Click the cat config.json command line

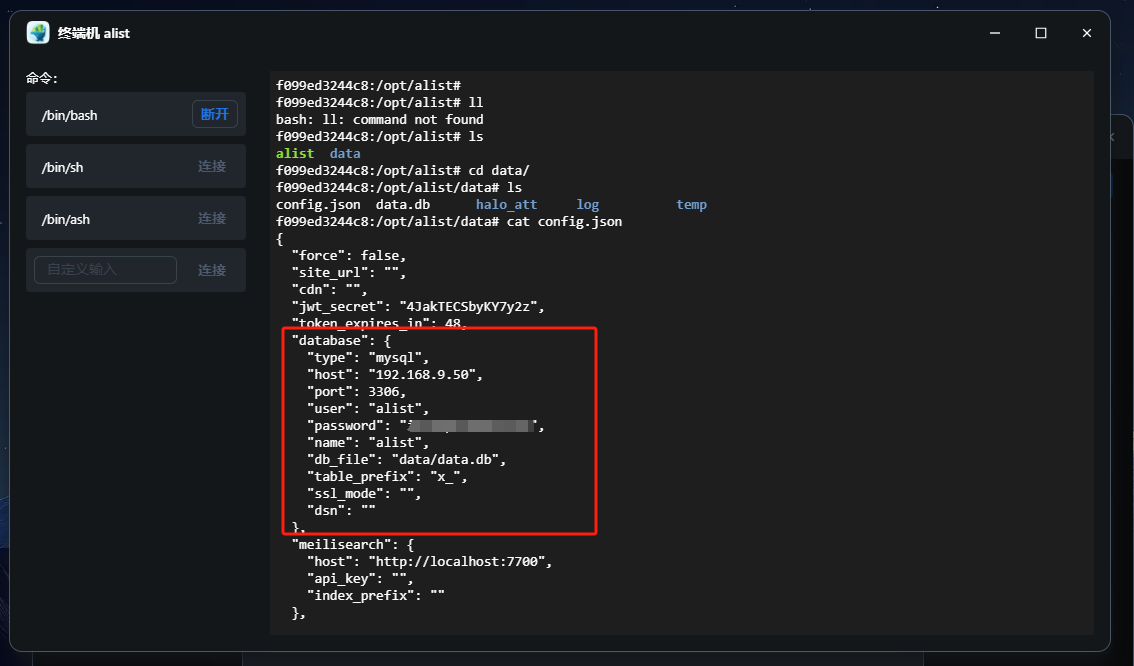click(x=449, y=221)
